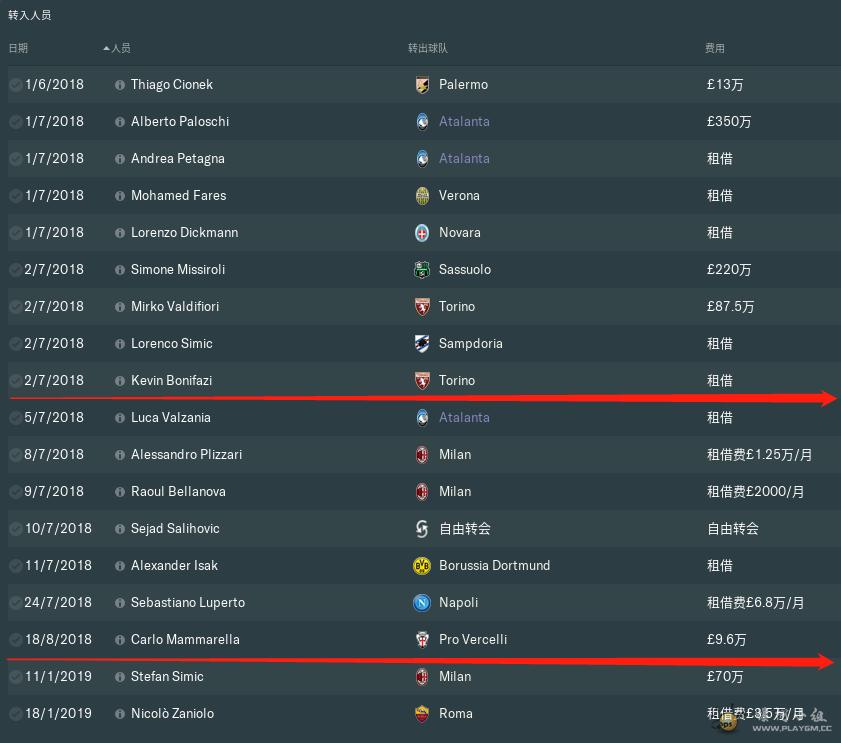Open Atalanta link in Paloschi row
The height and width of the screenshot is (743, 841).
coord(464,122)
